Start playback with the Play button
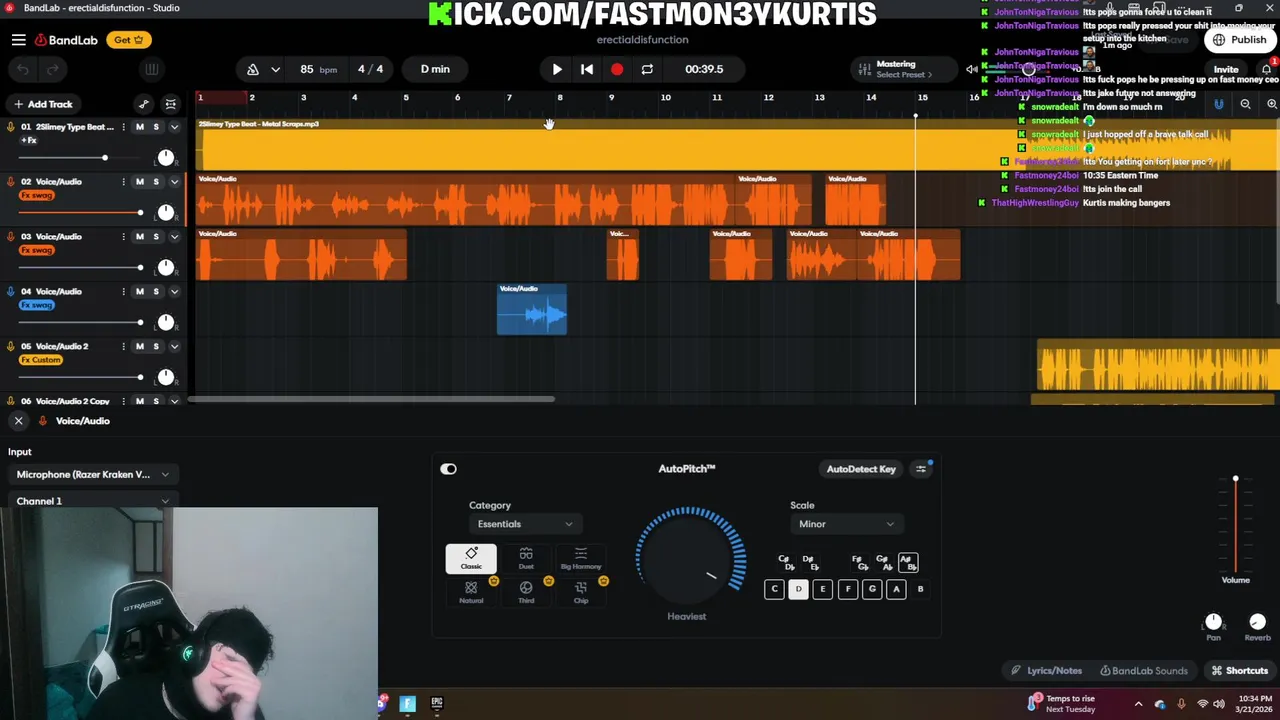 (x=557, y=69)
